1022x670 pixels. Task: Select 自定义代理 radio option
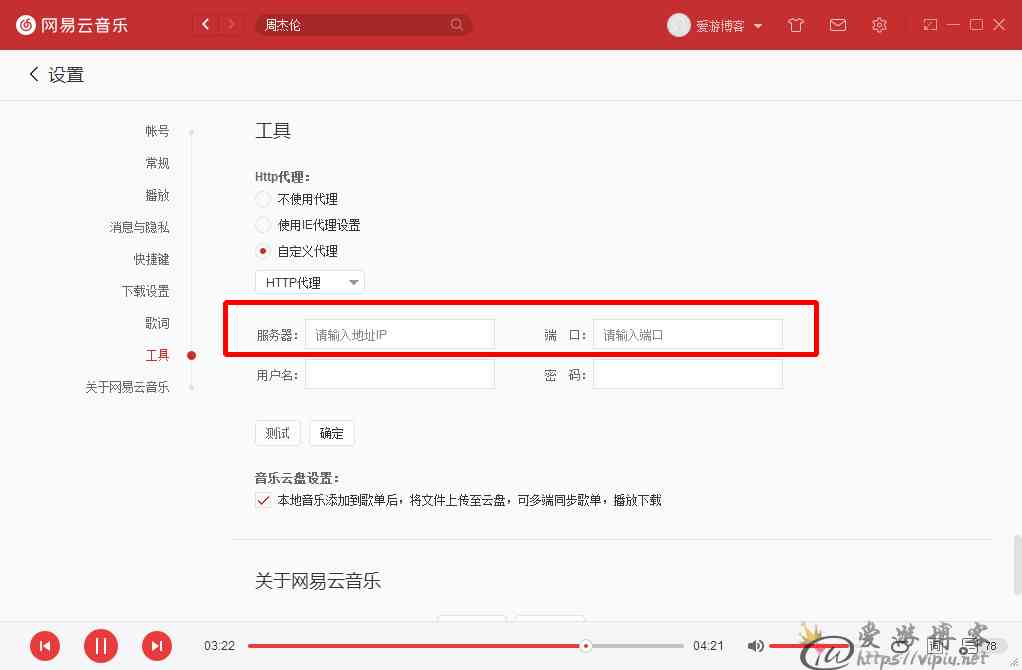(263, 251)
